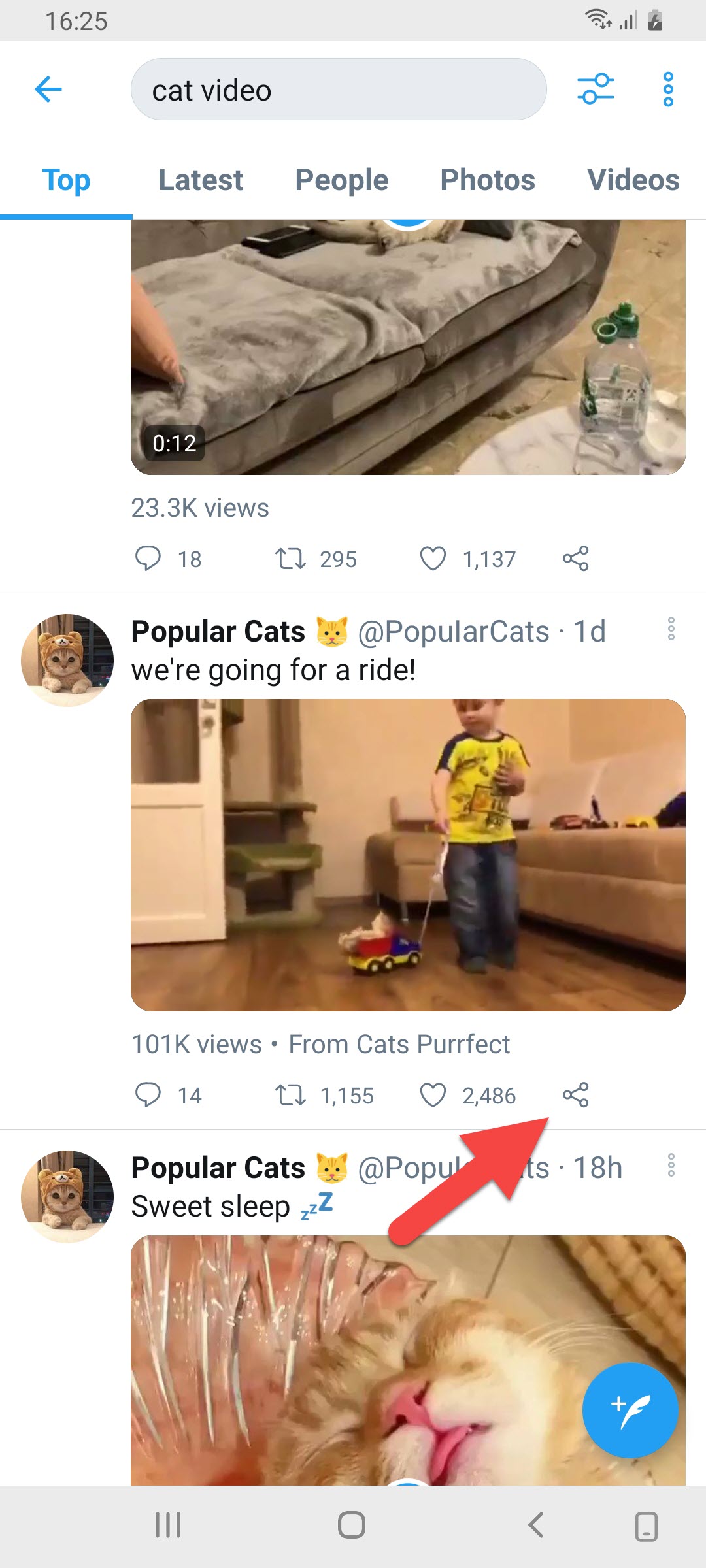706x1568 pixels.
Task: Retweet the tweet with 1,155 retweets
Action: pos(290,1095)
